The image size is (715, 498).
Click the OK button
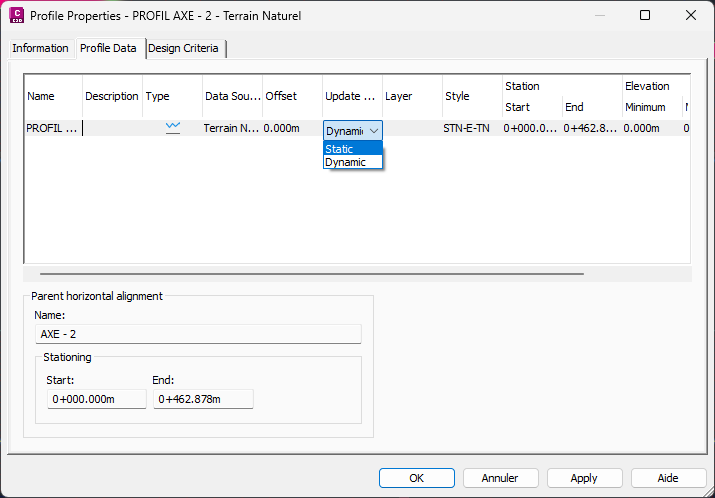pos(416,478)
